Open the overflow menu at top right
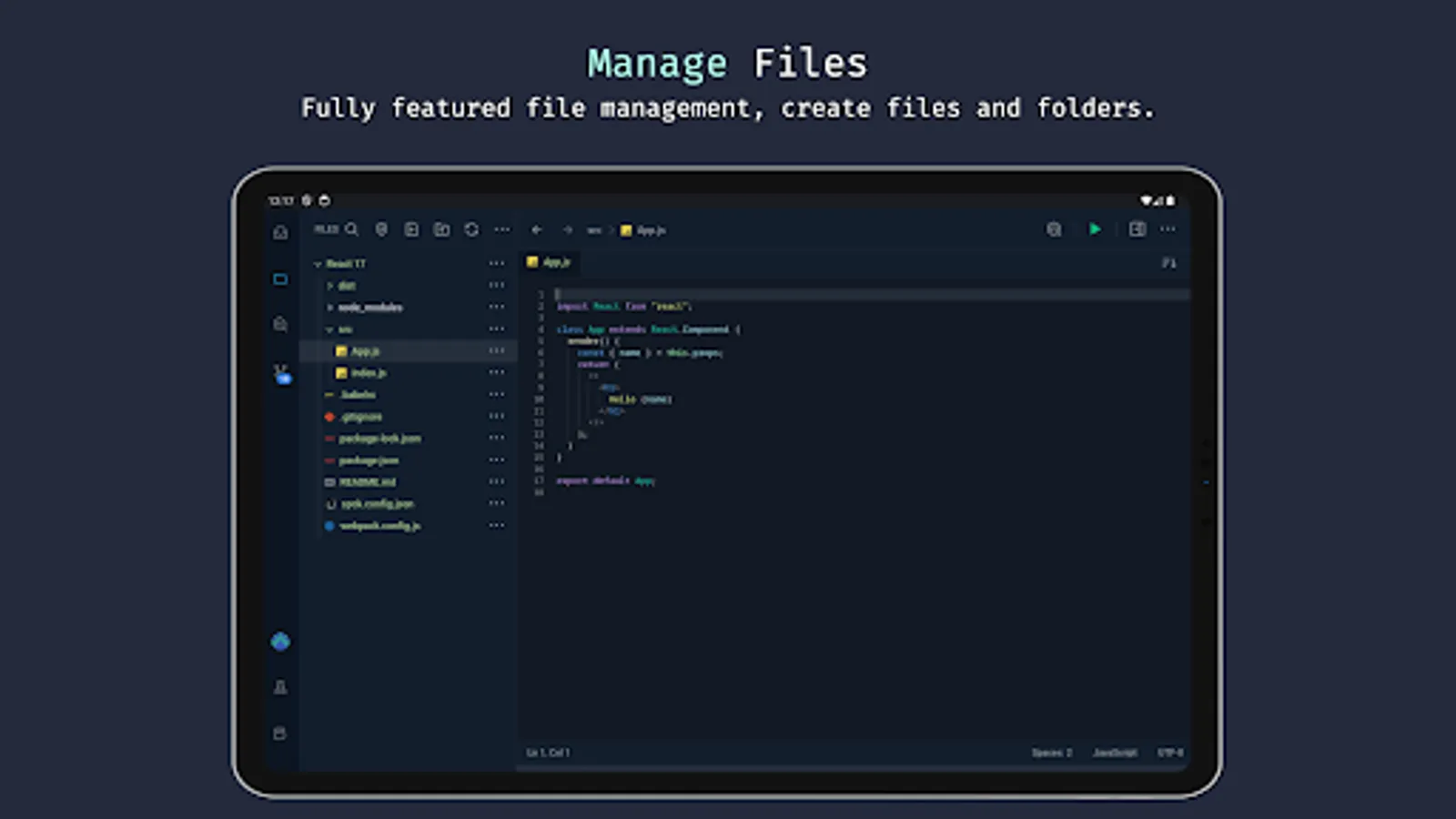Screen dimensions: 1456x819 click(x=1168, y=229)
